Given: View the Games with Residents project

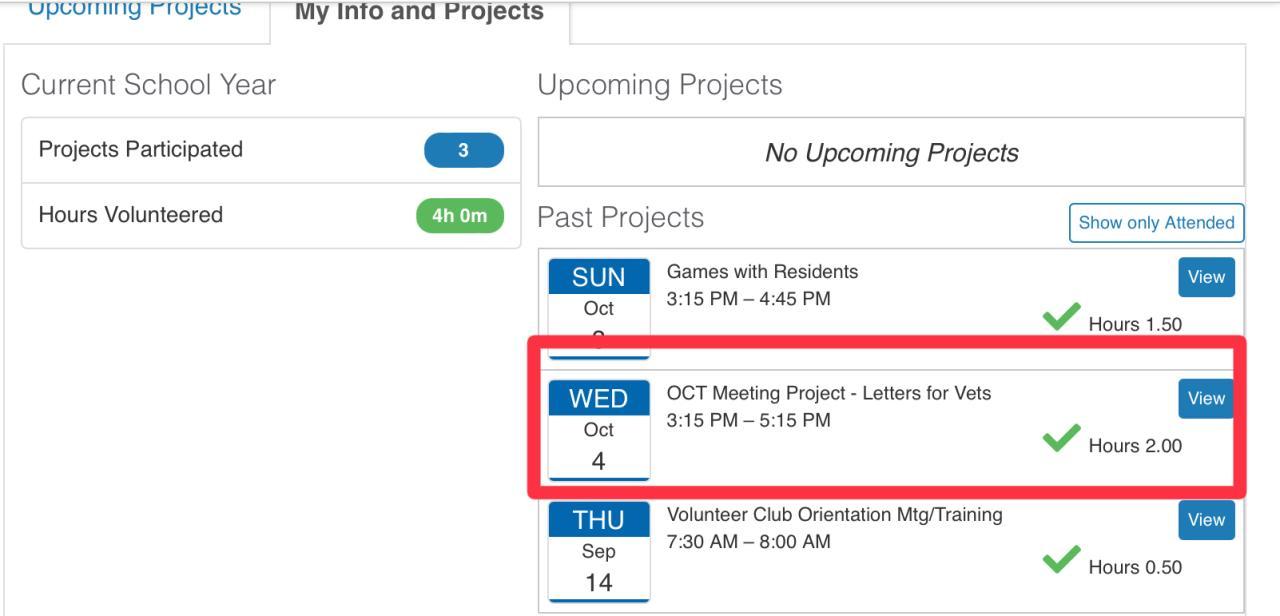Looking at the screenshot, I should point(1206,277).
